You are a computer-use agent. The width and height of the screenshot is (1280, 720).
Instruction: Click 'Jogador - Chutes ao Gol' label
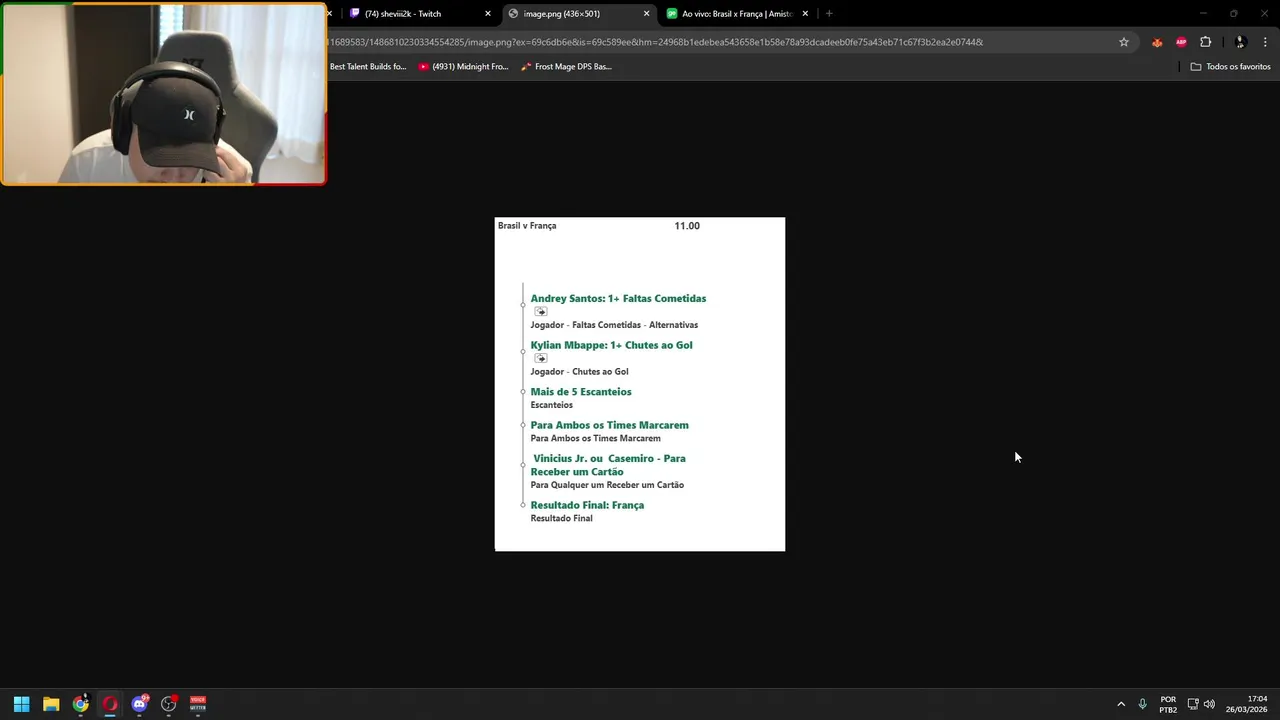[579, 372]
